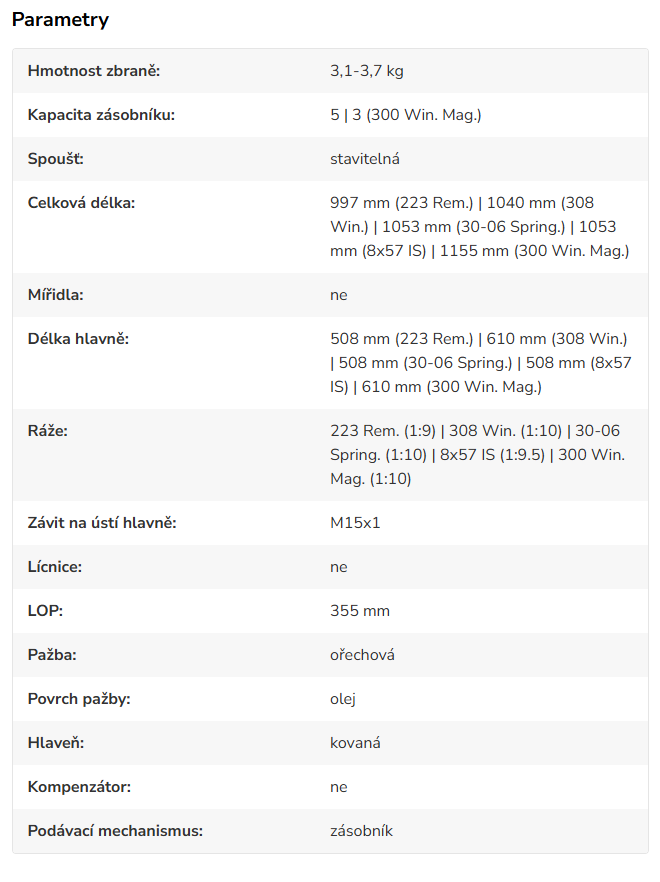This screenshot has height=882, width=660.
Task: Click the Ráže row label
Action: pos(48,431)
